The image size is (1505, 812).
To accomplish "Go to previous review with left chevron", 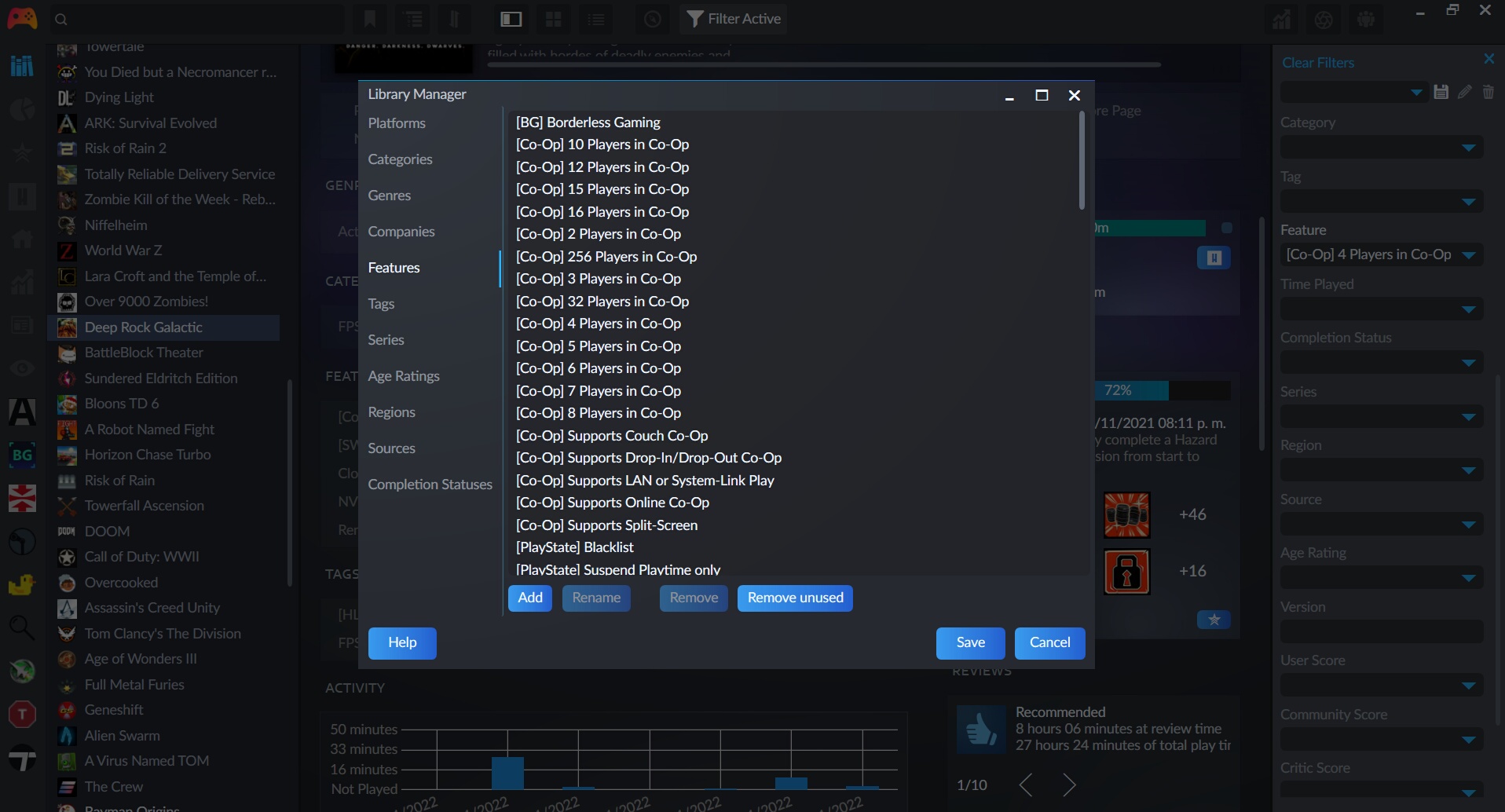I will pyautogui.click(x=1025, y=785).
